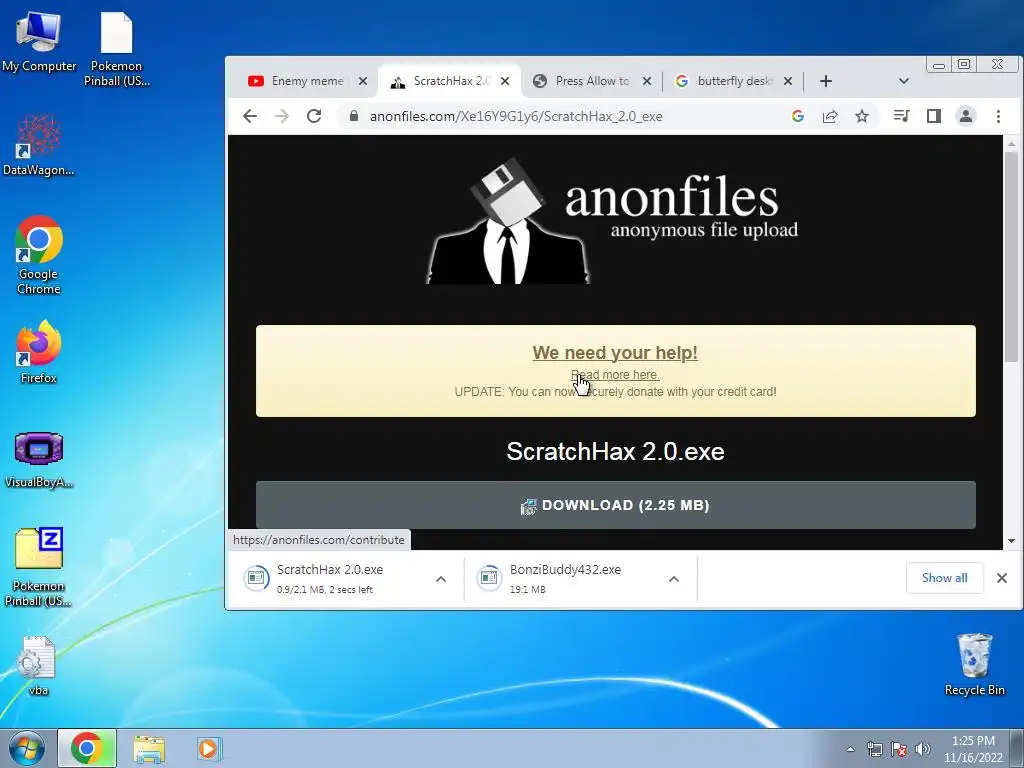Expand BonziBuddy432.exe download options
Image resolution: width=1024 pixels, height=768 pixels.
pos(674,579)
